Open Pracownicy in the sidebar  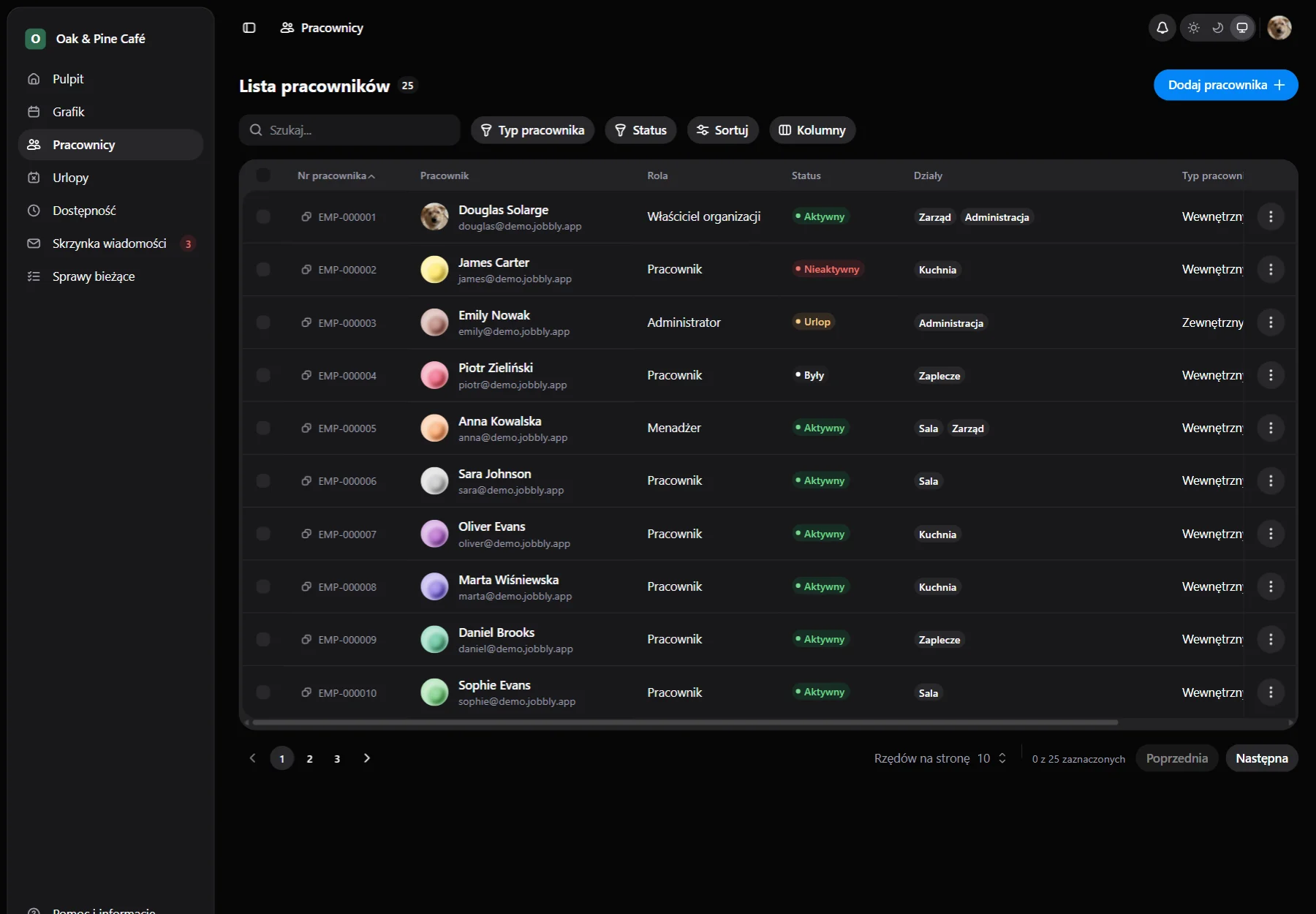pos(110,145)
